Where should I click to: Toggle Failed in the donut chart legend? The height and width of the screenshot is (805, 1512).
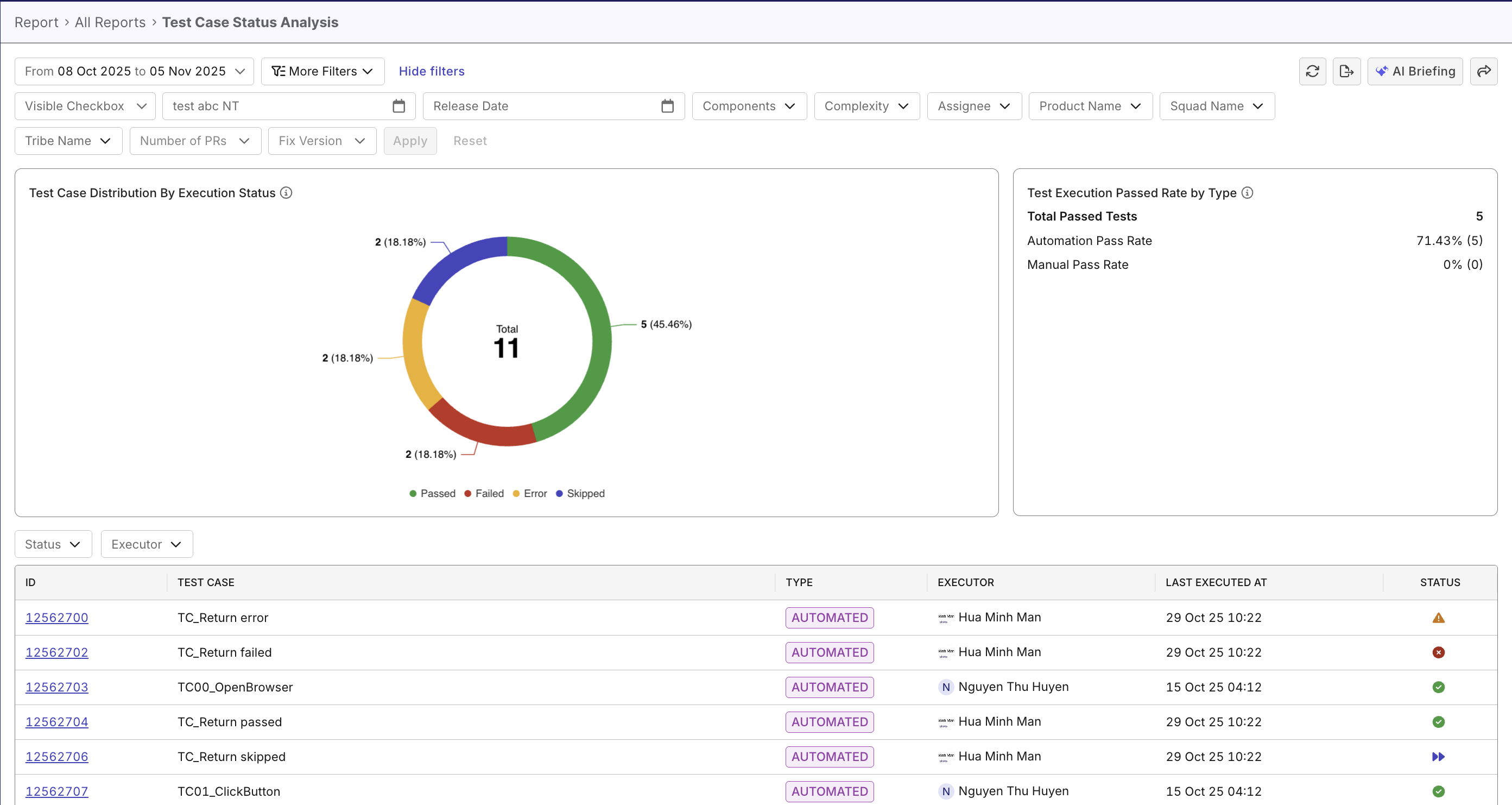[484, 493]
